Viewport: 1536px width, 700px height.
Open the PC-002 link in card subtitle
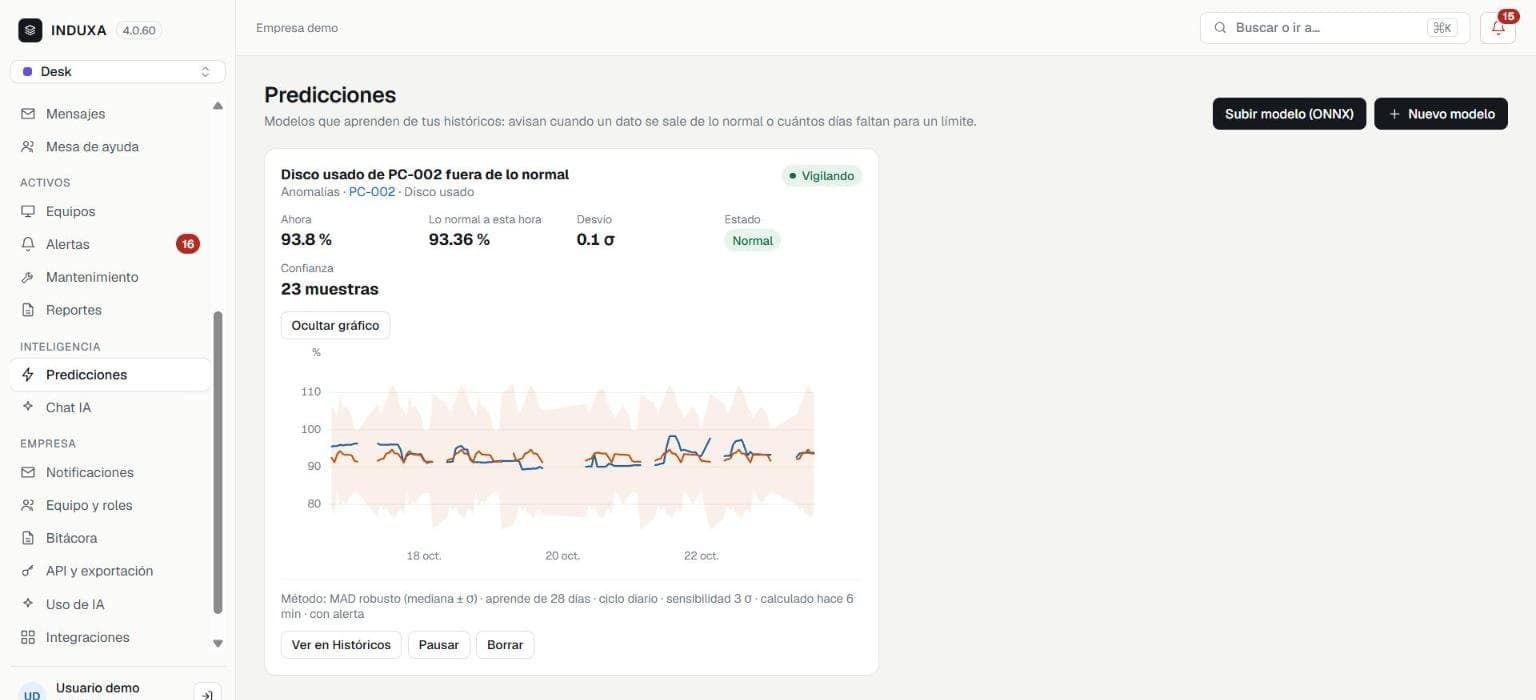pos(372,192)
